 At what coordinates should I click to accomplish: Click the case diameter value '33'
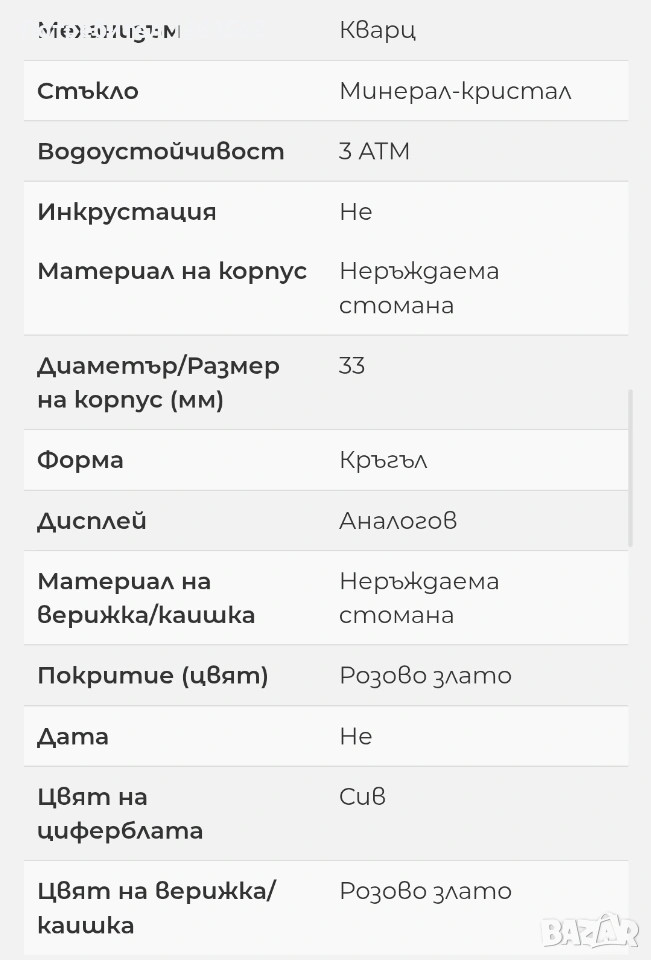click(x=352, y=366)
